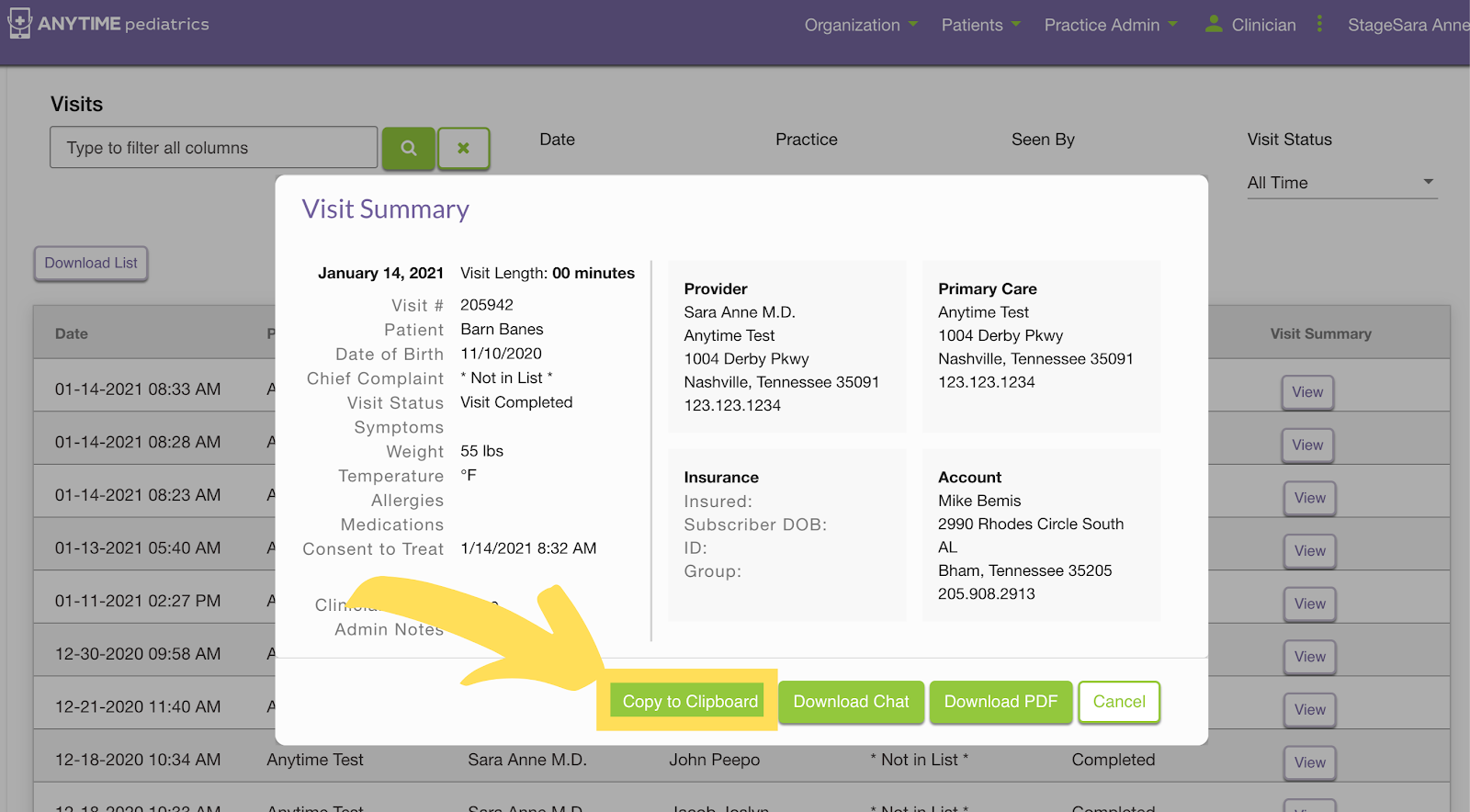Viewport: 1470px width, 812px height.
Task: View summary for 12-18-2020 10:34 AM visit
Action: coord(1310,762)
